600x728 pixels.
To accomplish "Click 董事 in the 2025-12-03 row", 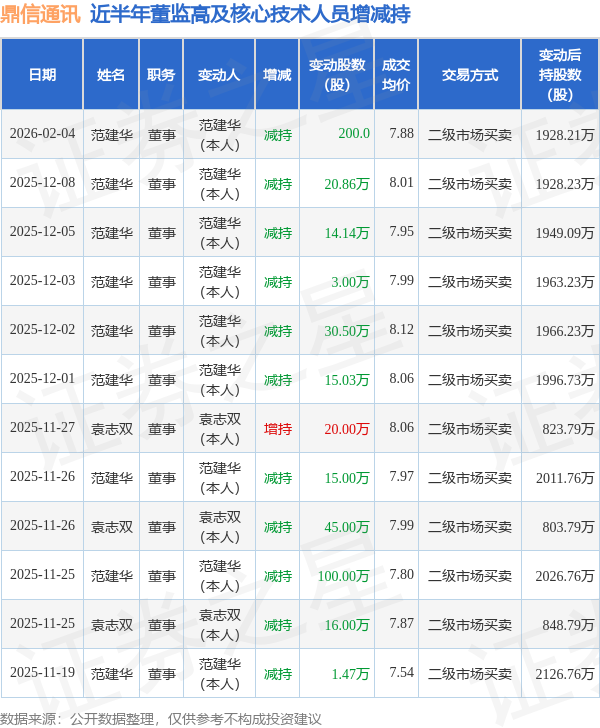I will [x=162, y=282].
